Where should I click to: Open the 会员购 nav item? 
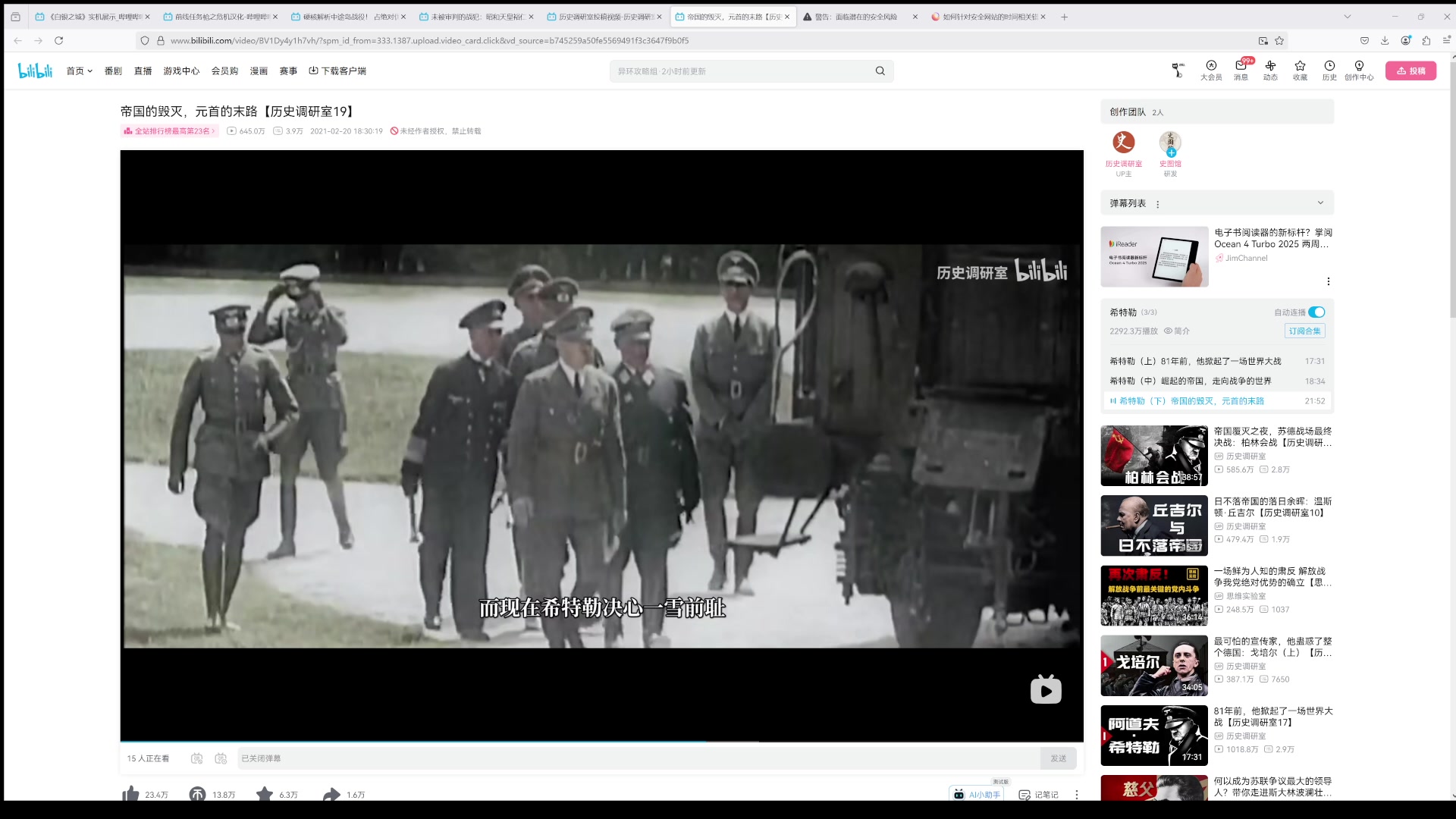(224, 71)
